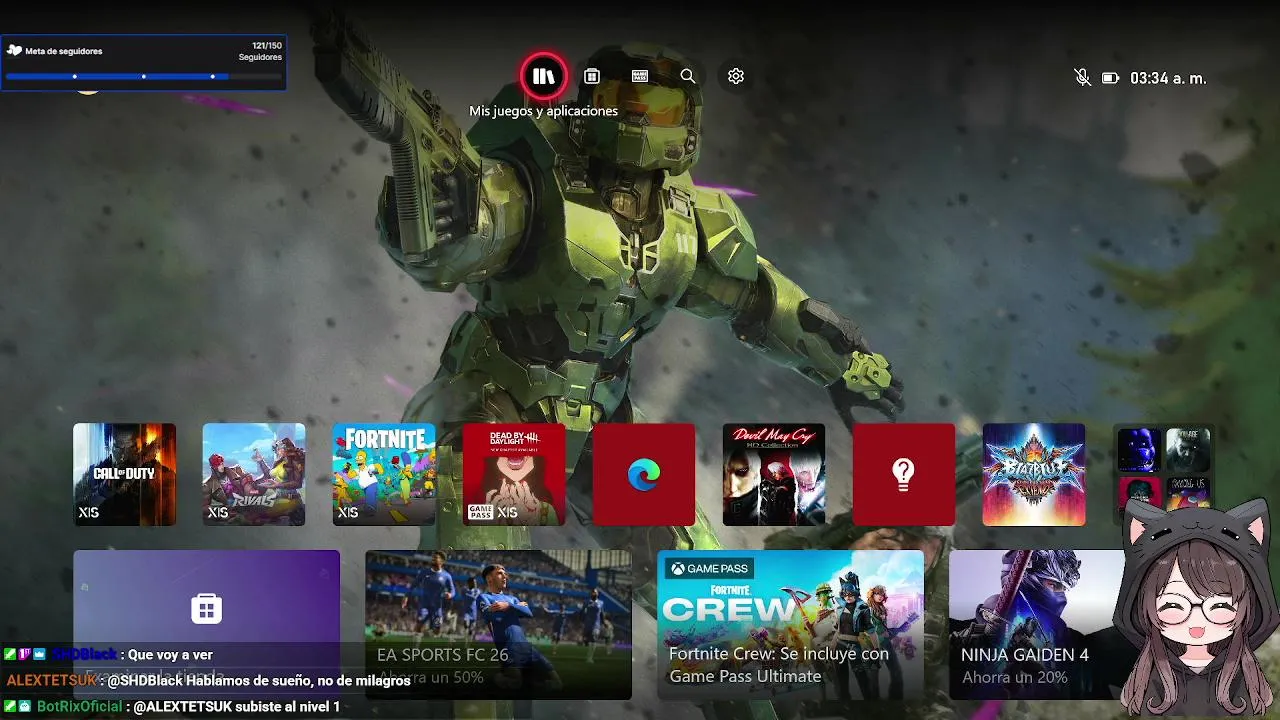This screenshot has width=1280, height=720.
Task: Open the Fortnite Crew Game Pass card
Action: pyautogui.click(x=790, y=625)
